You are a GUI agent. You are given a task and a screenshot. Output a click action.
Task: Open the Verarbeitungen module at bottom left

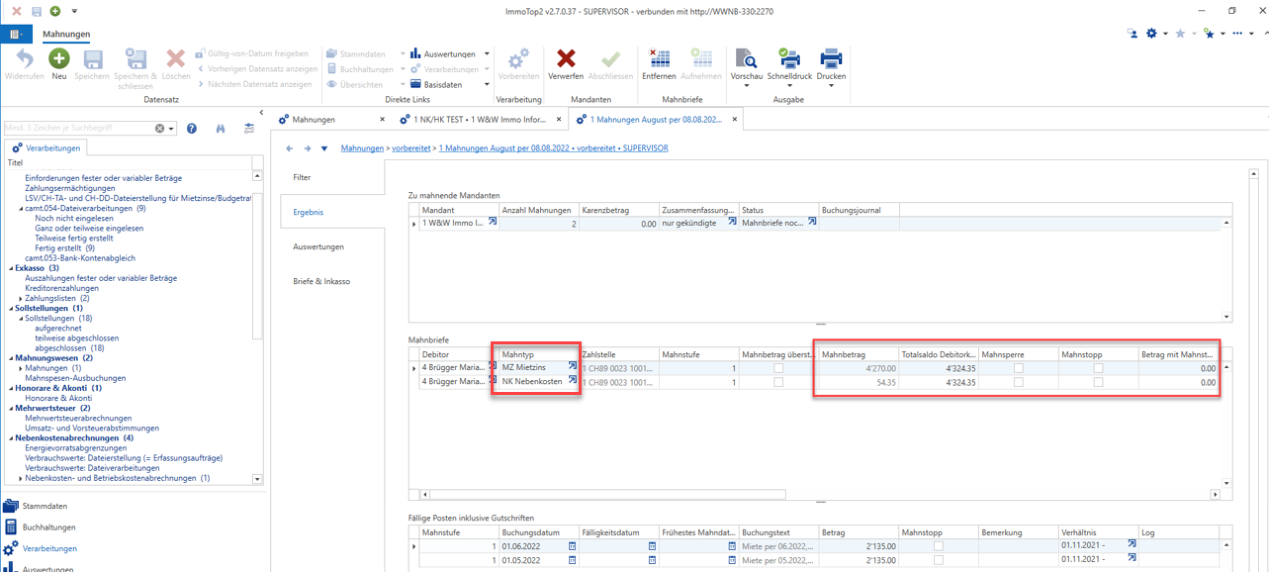[49, 548]
